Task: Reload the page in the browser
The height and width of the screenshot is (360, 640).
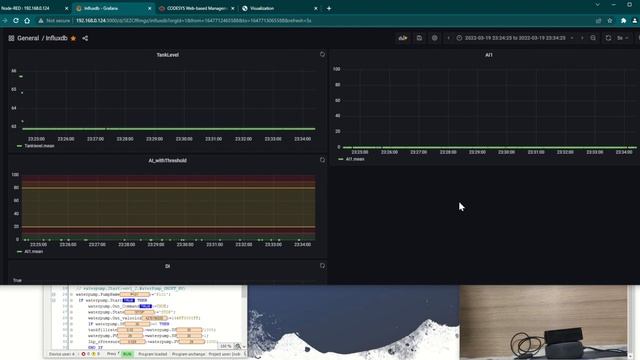Action: [16, 20]
